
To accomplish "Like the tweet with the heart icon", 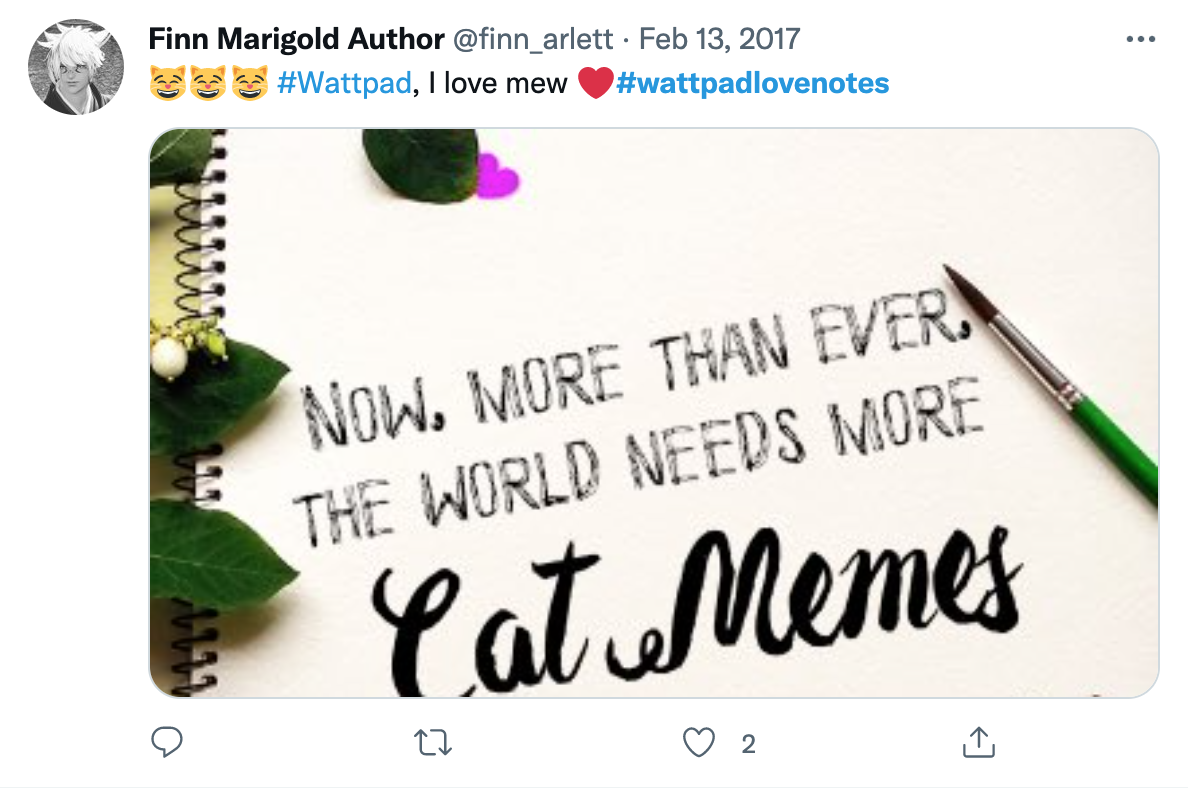I will (x=699, y=742).
